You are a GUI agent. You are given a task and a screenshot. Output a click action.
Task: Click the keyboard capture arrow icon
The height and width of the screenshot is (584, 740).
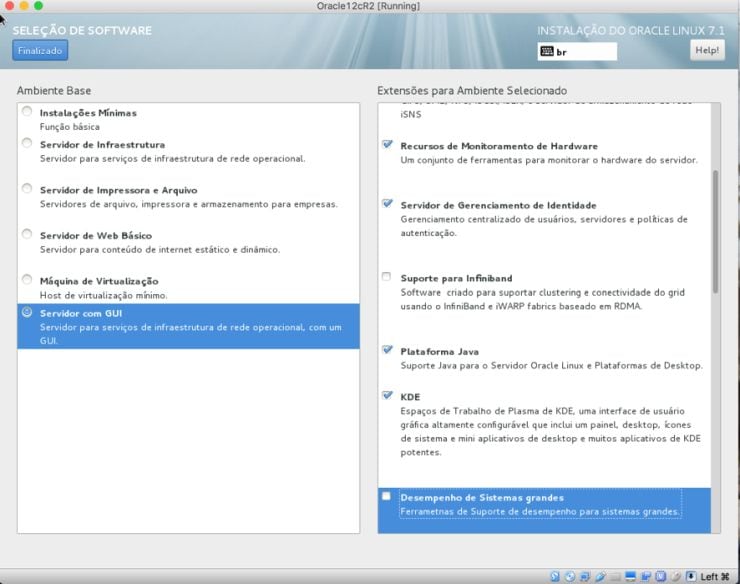691,576
